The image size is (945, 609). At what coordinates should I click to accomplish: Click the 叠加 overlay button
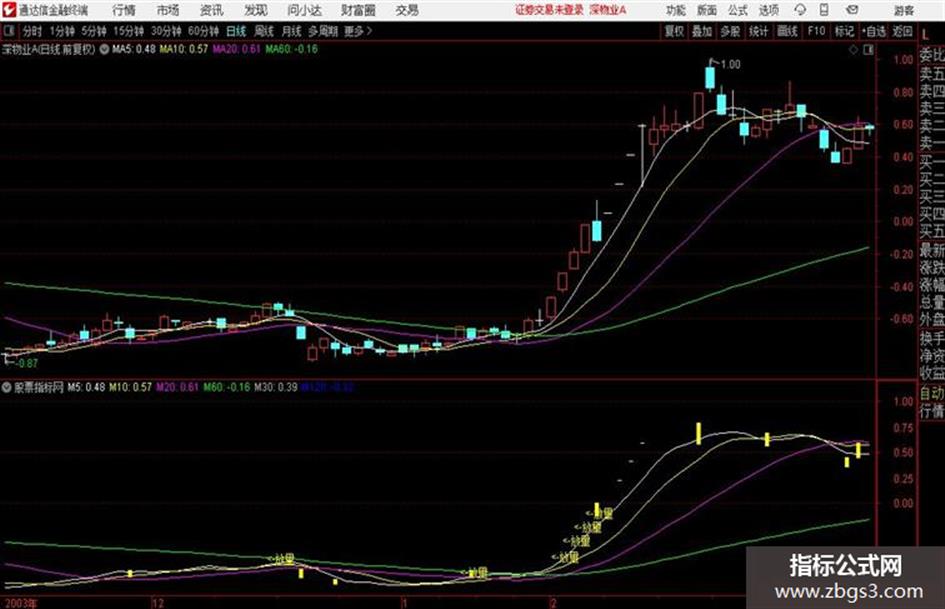coord(702,31)
